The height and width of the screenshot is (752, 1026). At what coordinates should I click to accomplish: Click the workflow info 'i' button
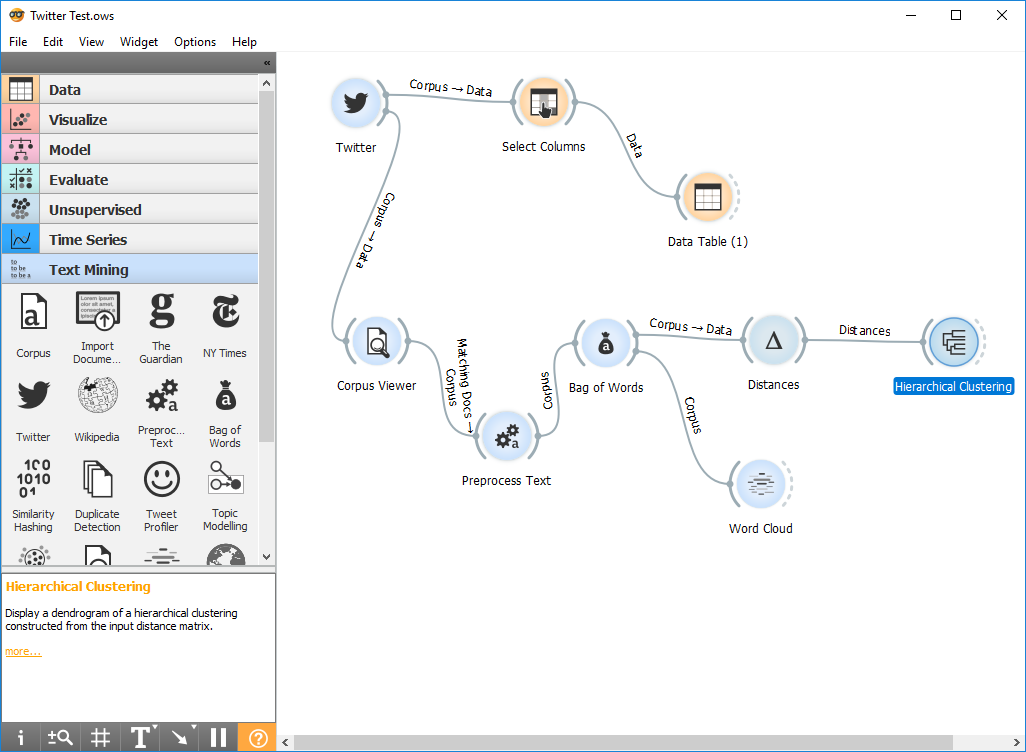tap(20, 738)
